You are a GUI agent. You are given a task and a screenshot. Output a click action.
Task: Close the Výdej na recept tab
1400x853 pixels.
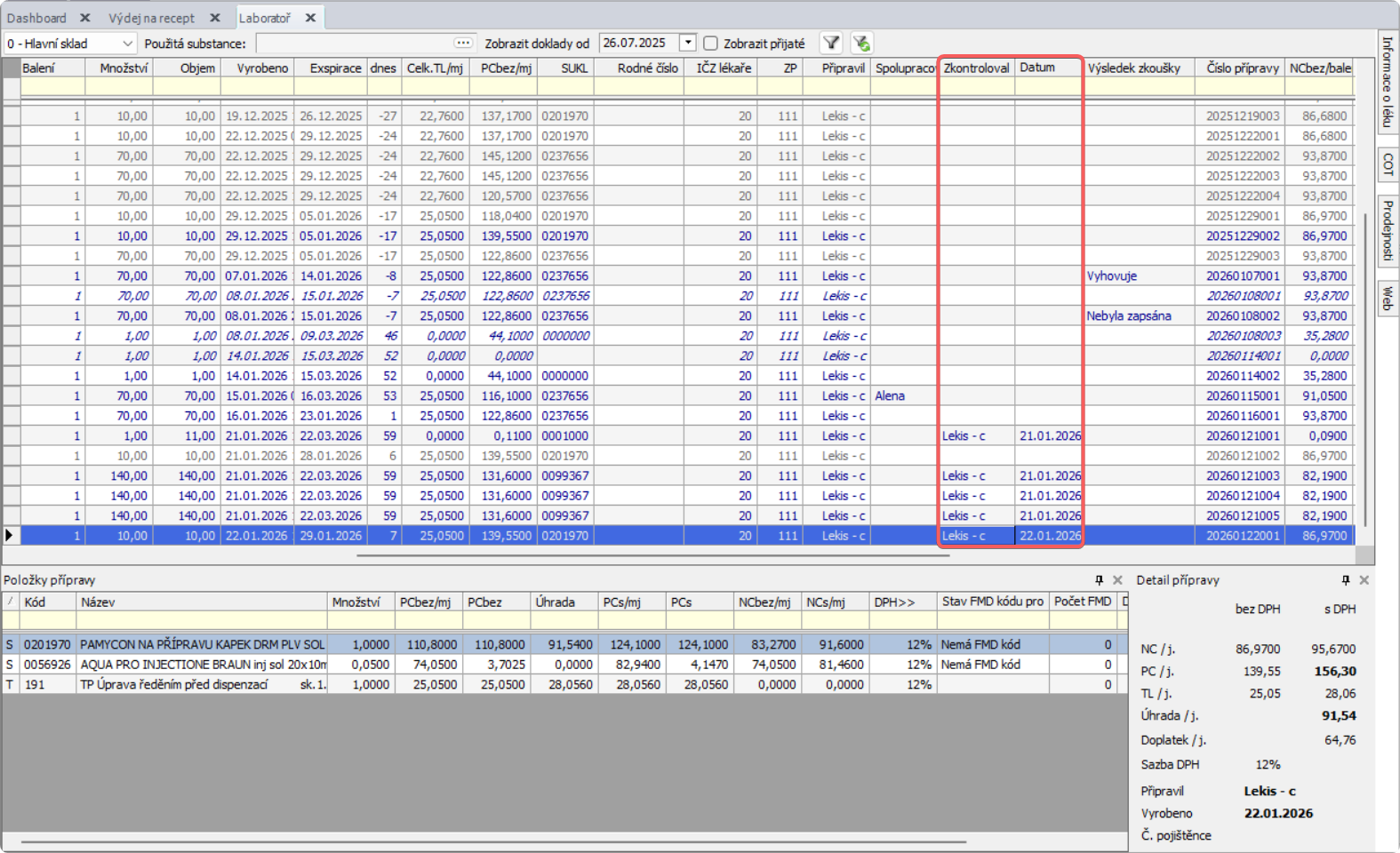(215, 18)
